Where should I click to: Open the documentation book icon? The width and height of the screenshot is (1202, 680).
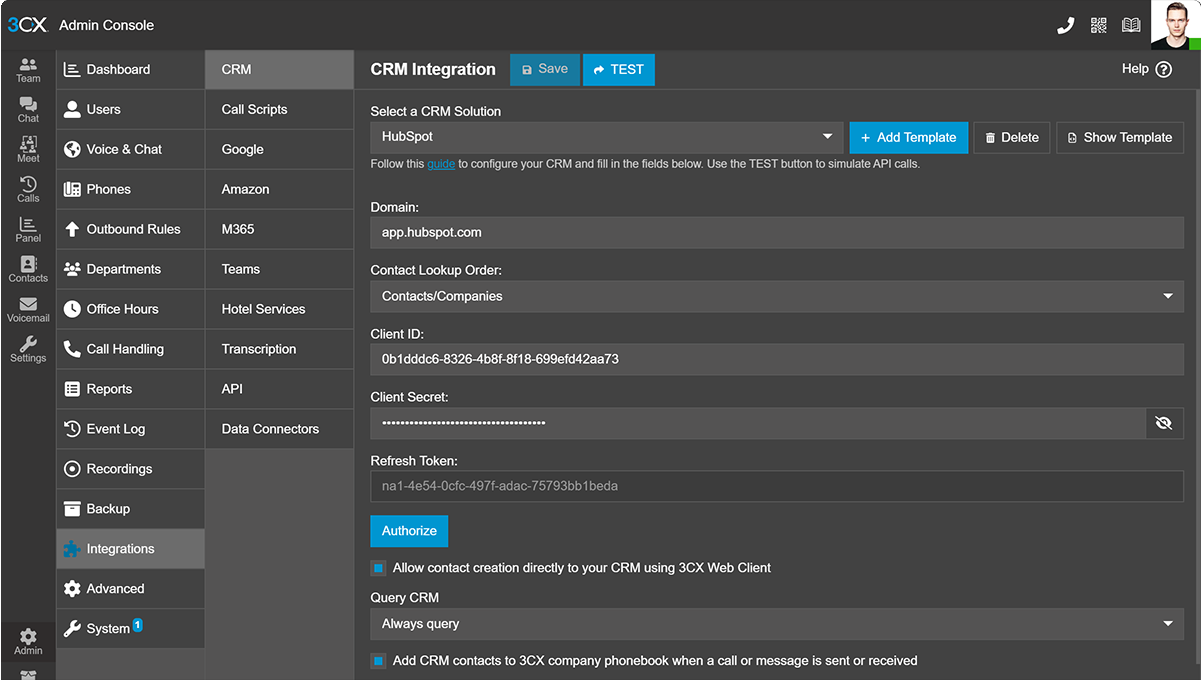point(1131,25)
